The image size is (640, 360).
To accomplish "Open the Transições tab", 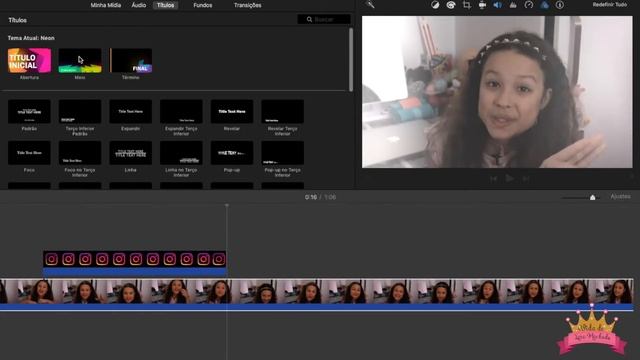I will point(247,5).
